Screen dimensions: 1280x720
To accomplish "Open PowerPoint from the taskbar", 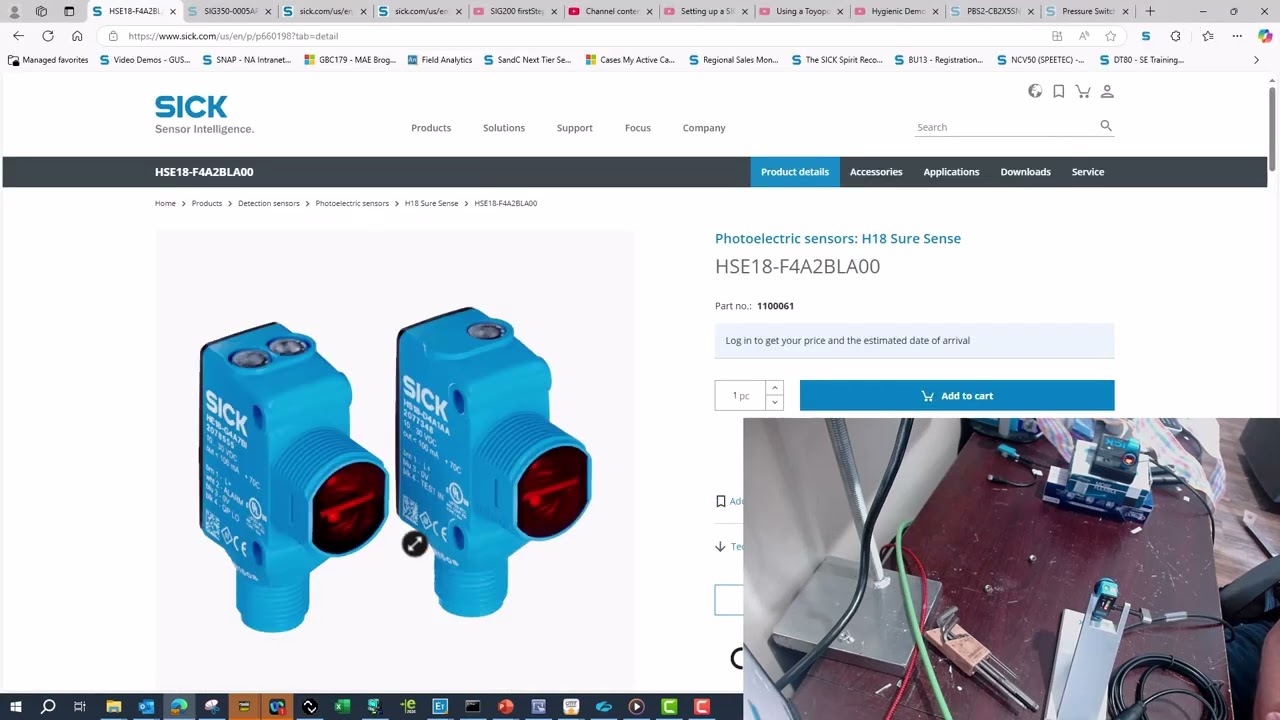I will pyautogui.click(x=505, y=707).
